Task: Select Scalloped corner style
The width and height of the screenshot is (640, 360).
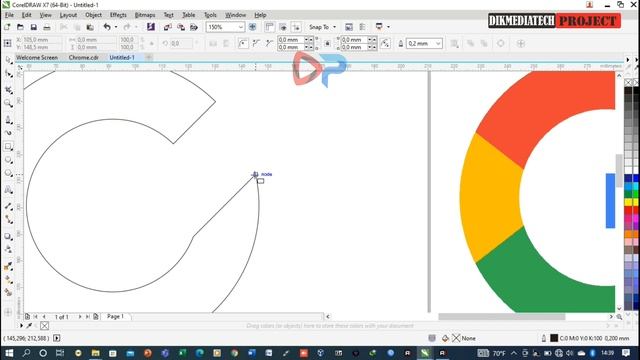Action: [x=256, y=43]
